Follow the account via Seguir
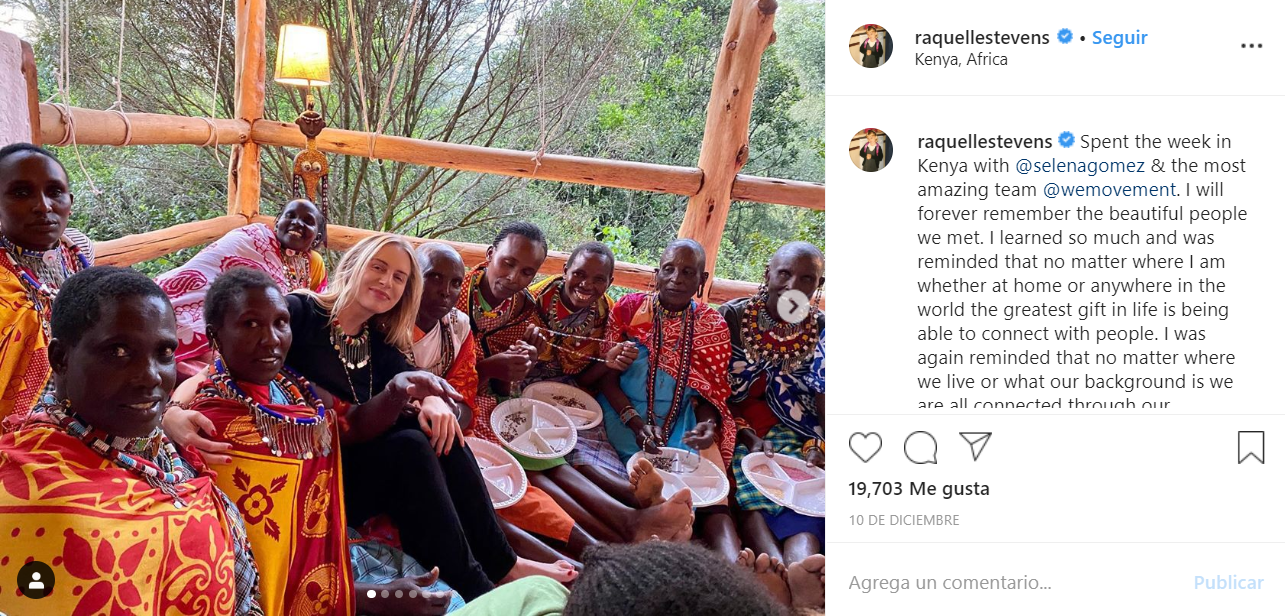This screenshot has width=1285, height=616. [x=1119, y=38]
